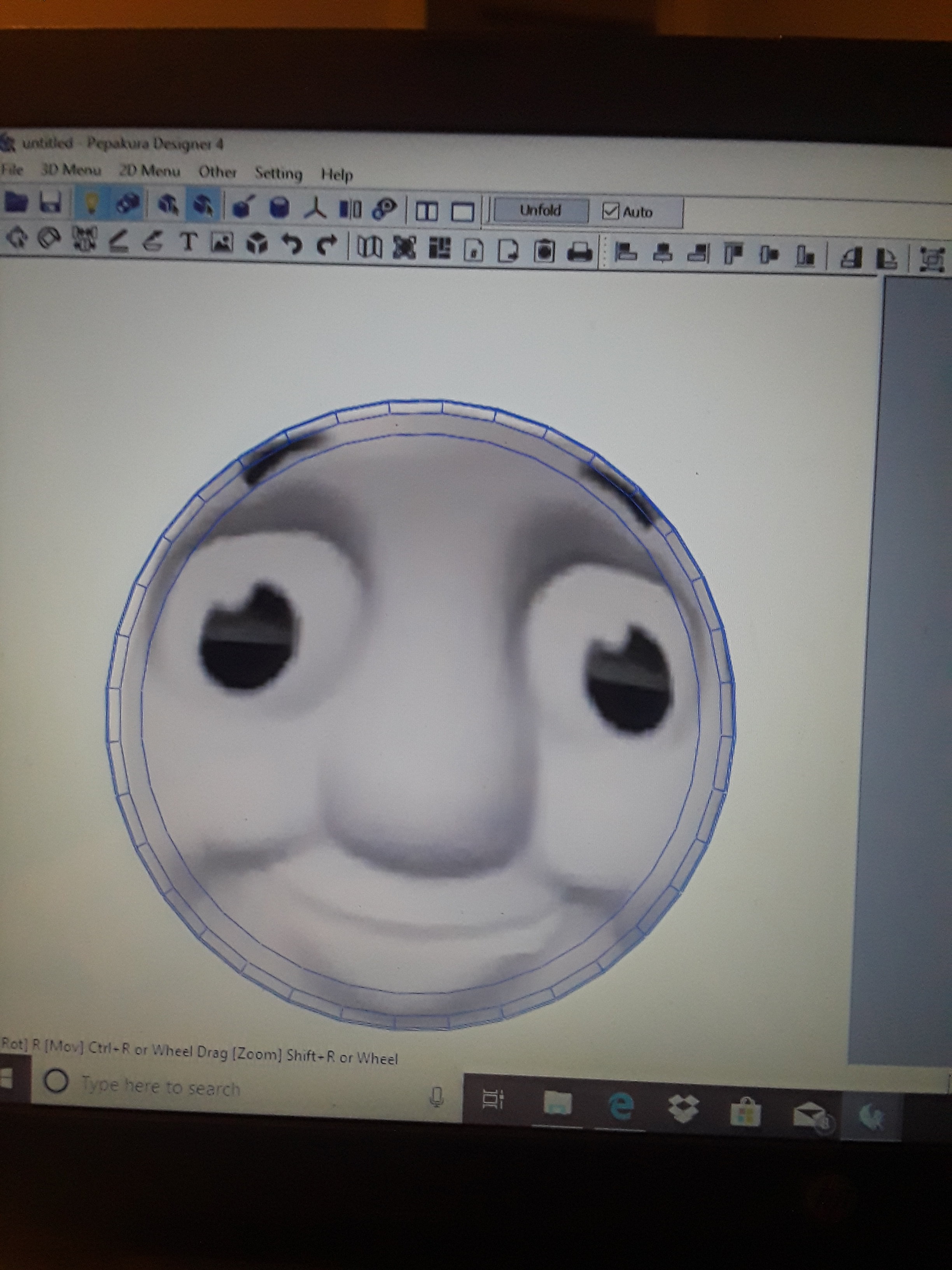
Task: Toggle the 3D axis display icon
Action: (315, 209)
